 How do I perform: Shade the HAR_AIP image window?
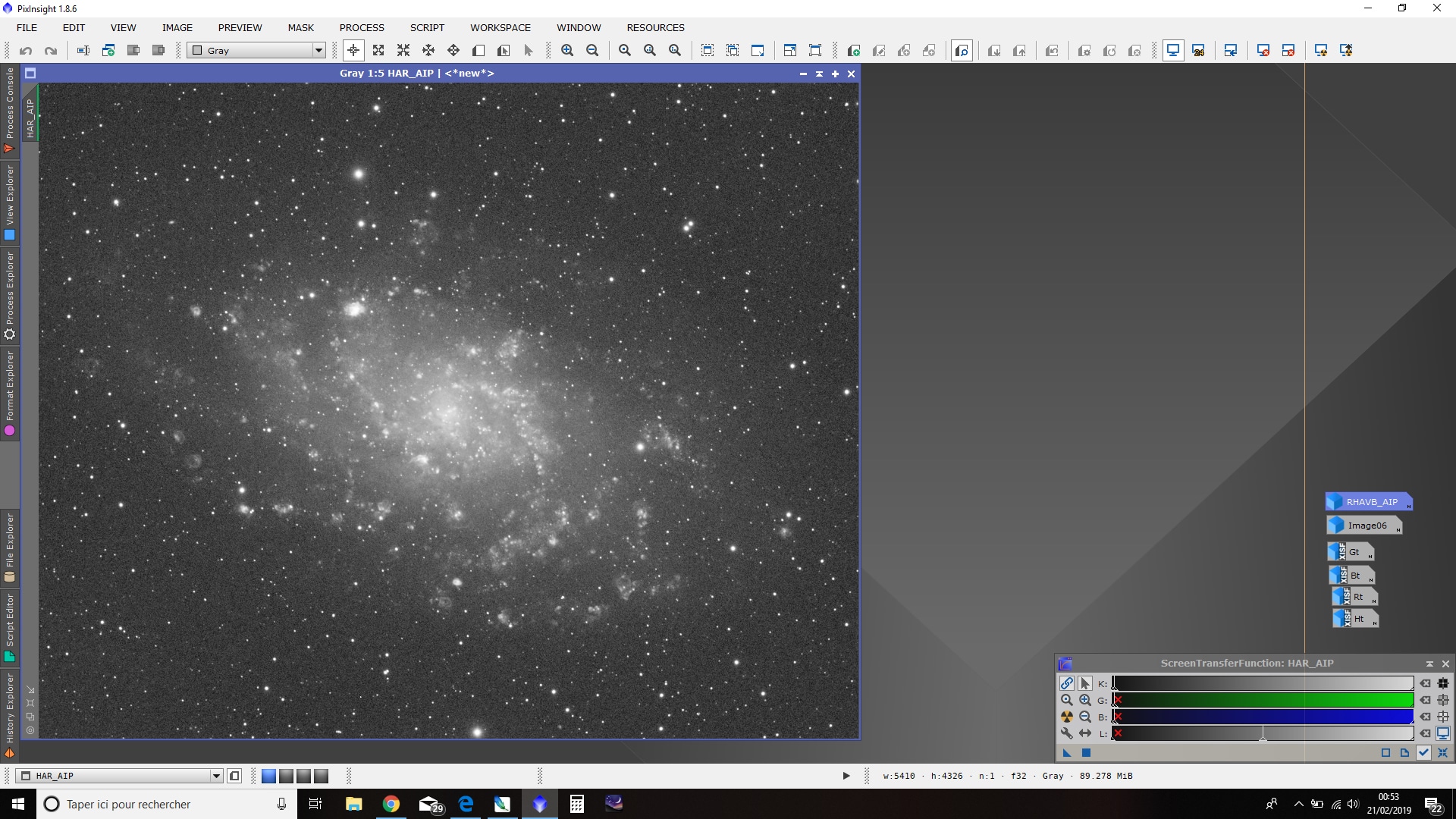coord(819,74)
